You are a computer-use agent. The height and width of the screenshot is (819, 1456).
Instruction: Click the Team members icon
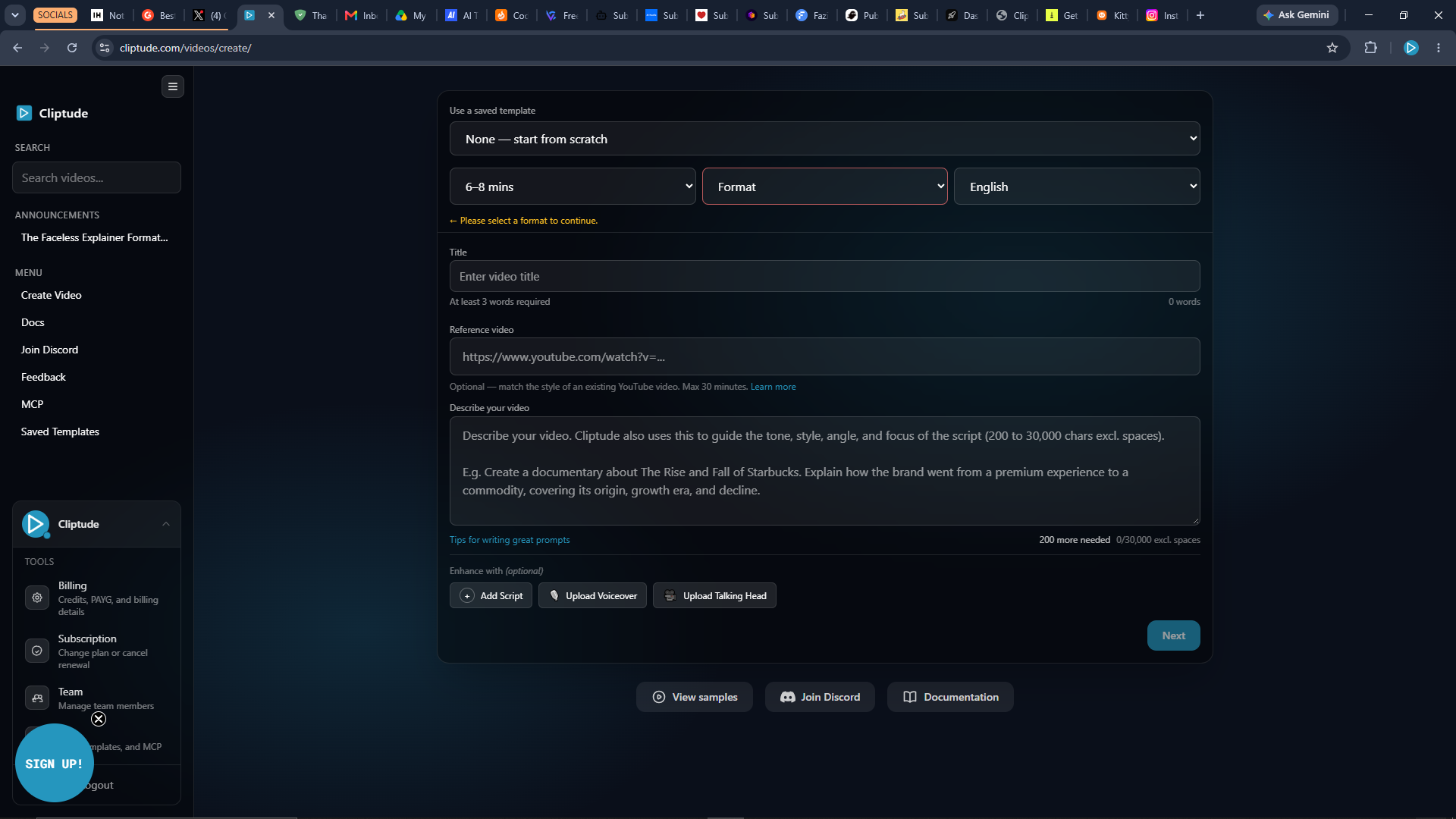[37, 698]
